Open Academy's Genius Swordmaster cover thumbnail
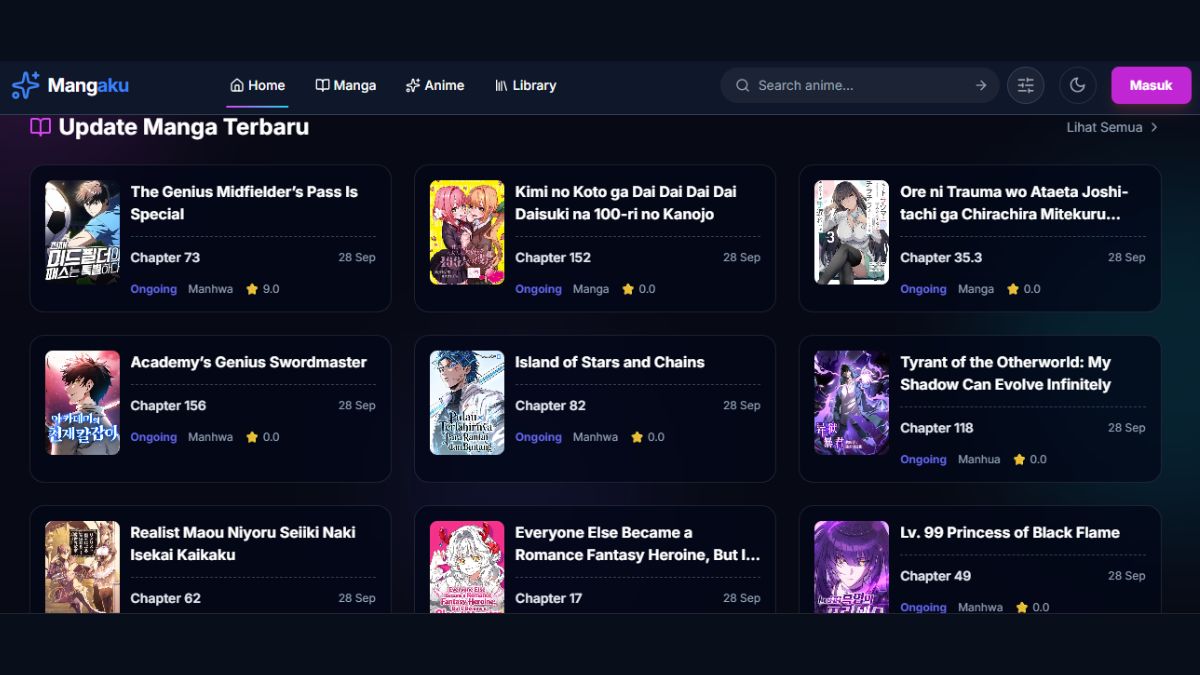Viewport: 1200px width, 675px height. coord(82,403)
